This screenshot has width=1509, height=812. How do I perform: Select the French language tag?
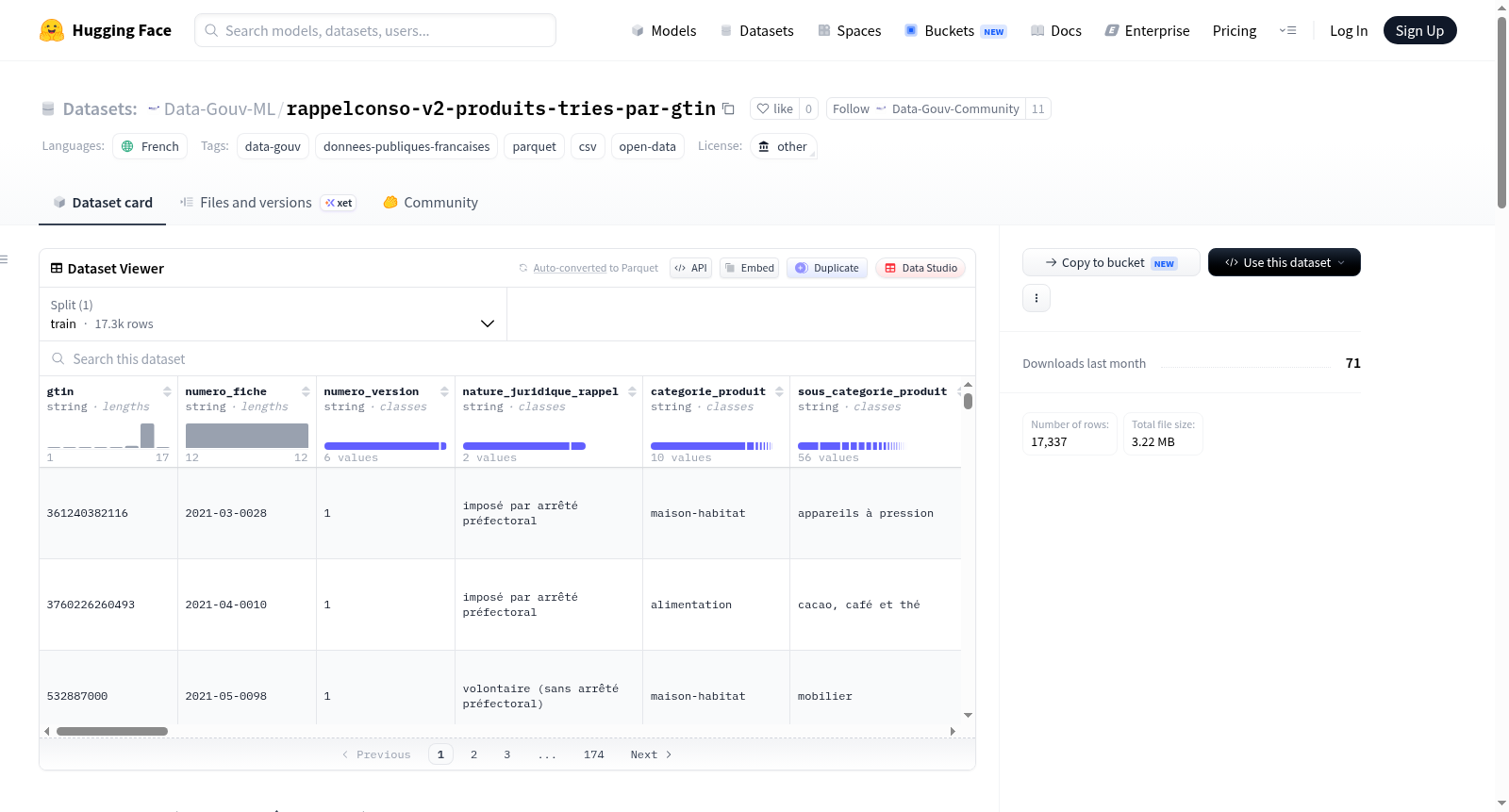(150, 146)
